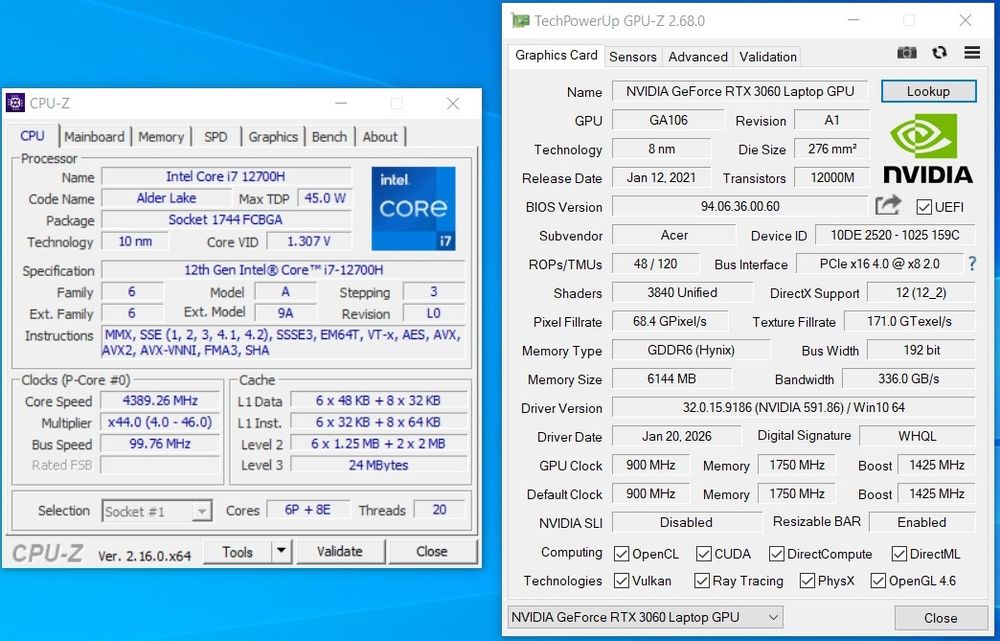The width and height of the screenshot is (1000, 641).
Task: Click the Resizable BAR Enabled value
Action: pyautogui.click(x=922, y=522)
